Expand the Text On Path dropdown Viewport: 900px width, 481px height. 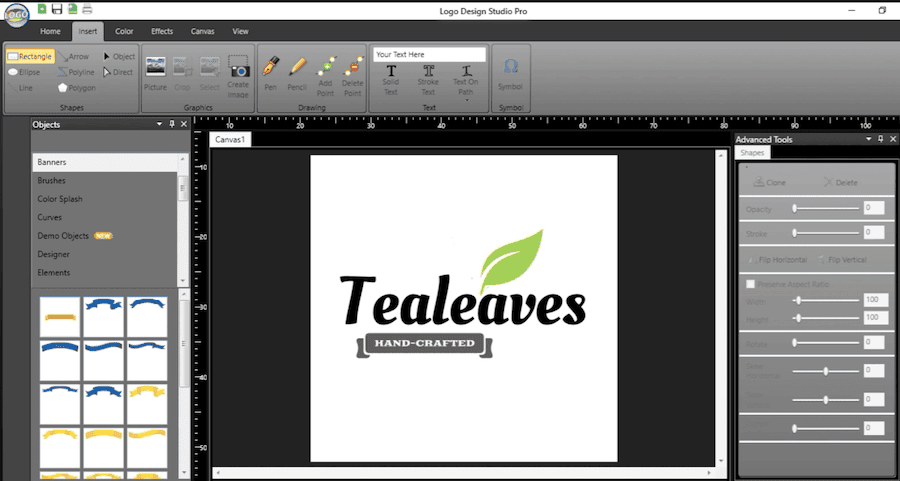point(465,100)
